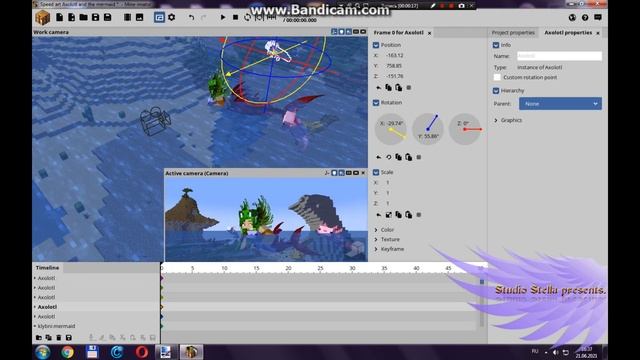Jump to frame 20 on timeline ruler
The width and height of the screenshot is (640, 360).
click(x=288, y=268)
